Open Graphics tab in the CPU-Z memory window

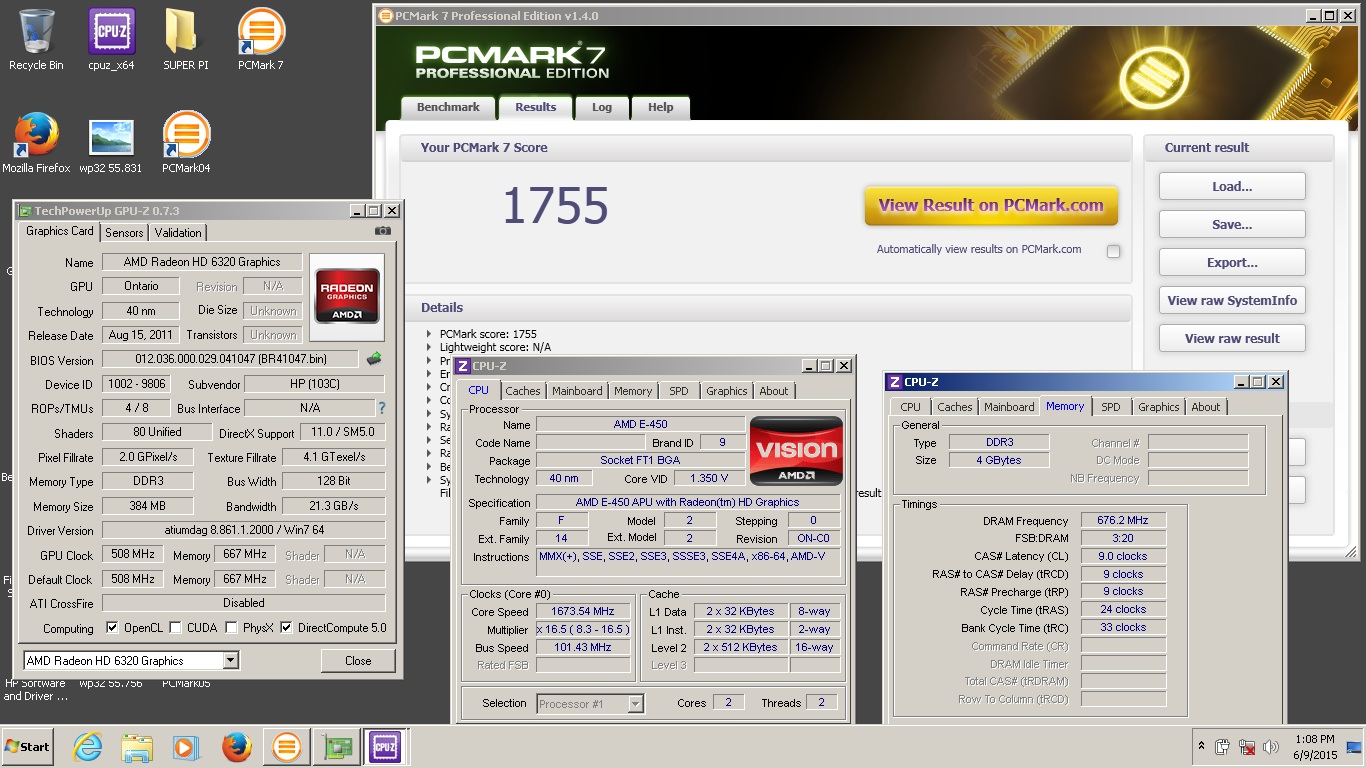(x=1159, y=407)
